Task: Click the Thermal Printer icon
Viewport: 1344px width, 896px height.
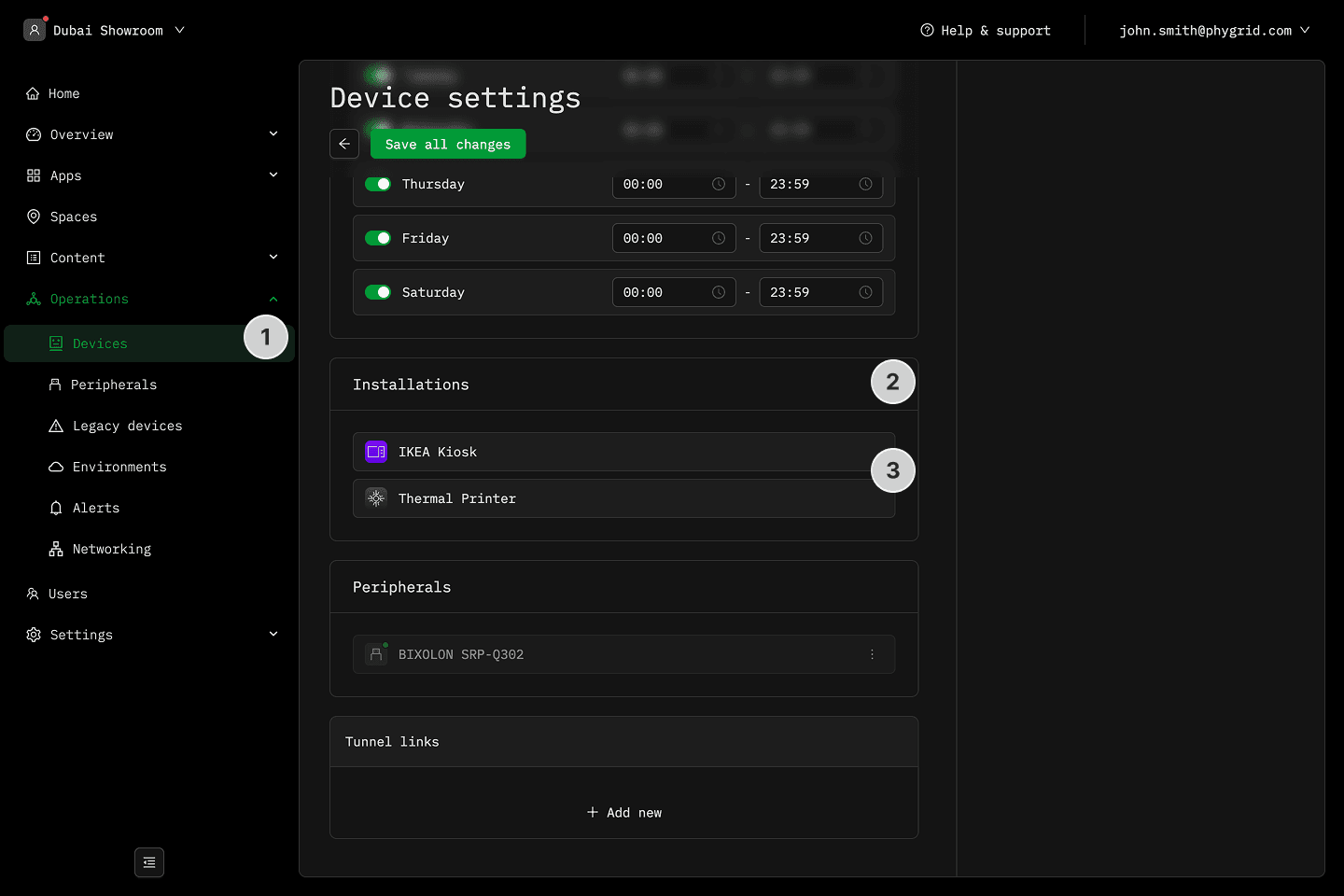Action: [x=376, y=498]
